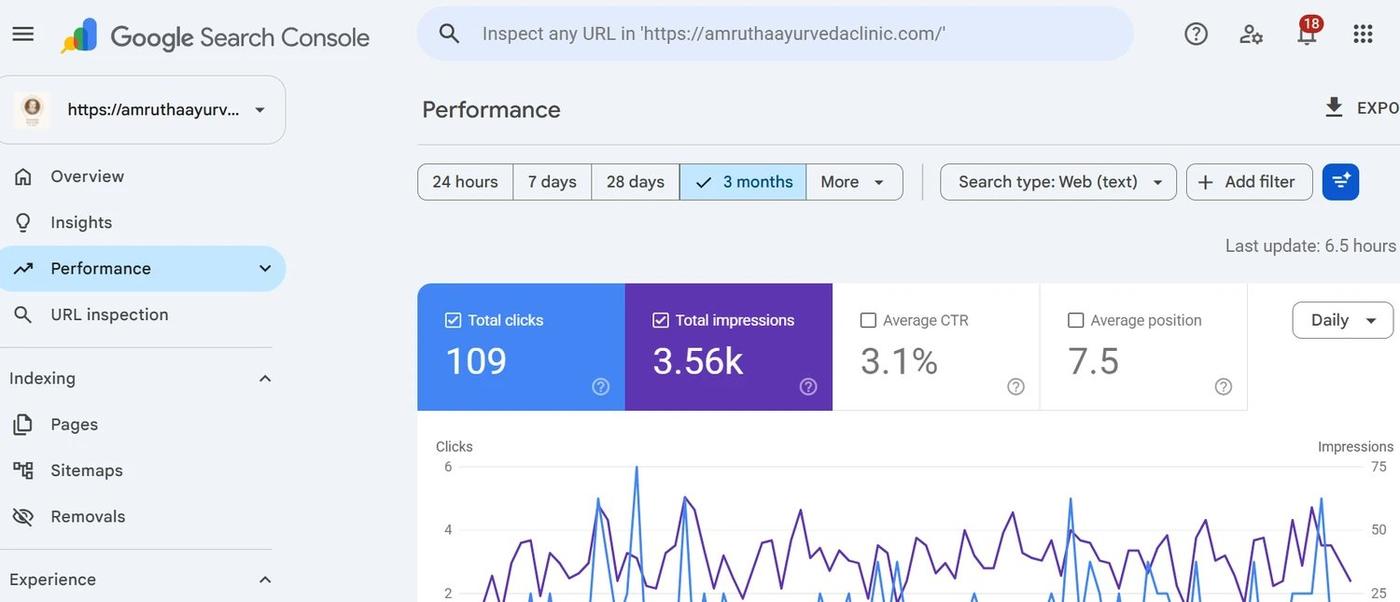
Task: Uncheck the Total impressions checkbox
Action: pyautogui.click(x=660, y=320)
